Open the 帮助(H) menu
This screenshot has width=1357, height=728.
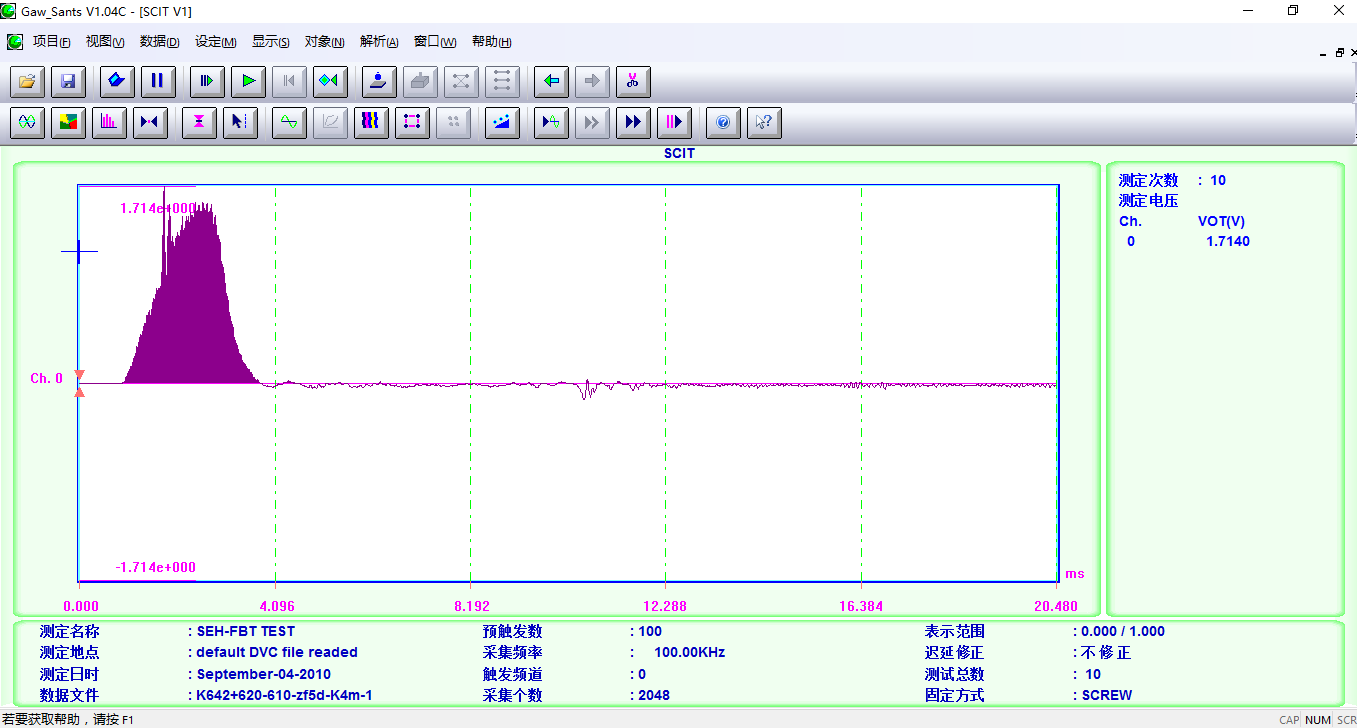tap(491, 42)
